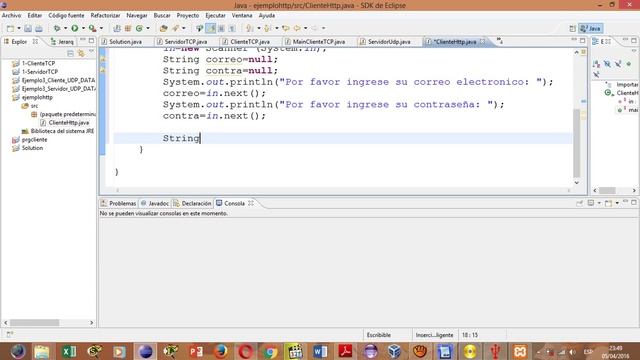Select Biblioteca del sistema JRE node
640x360 pixels.
point(58,131)
